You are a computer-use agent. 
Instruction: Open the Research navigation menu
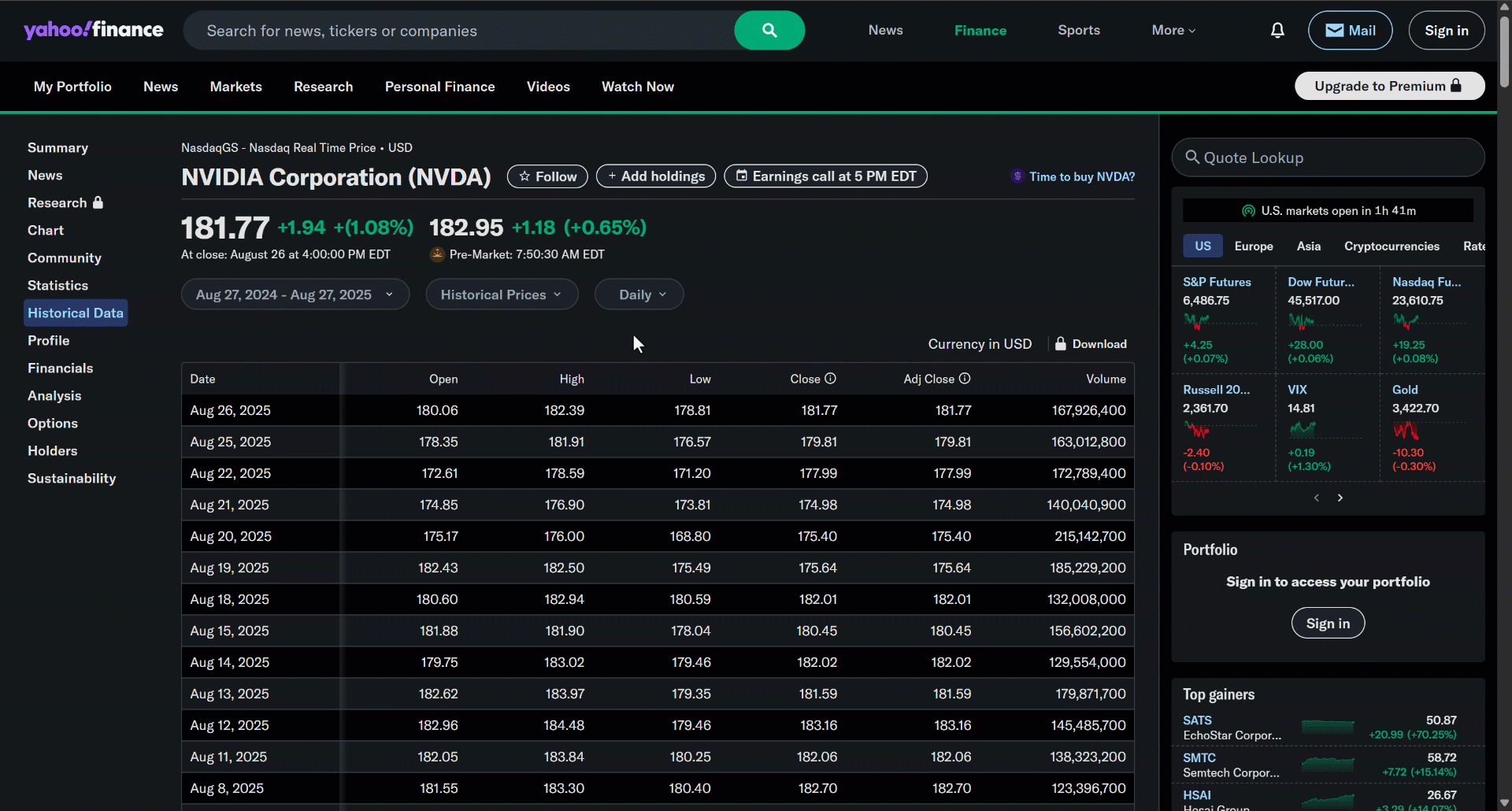tap(324, 87)
